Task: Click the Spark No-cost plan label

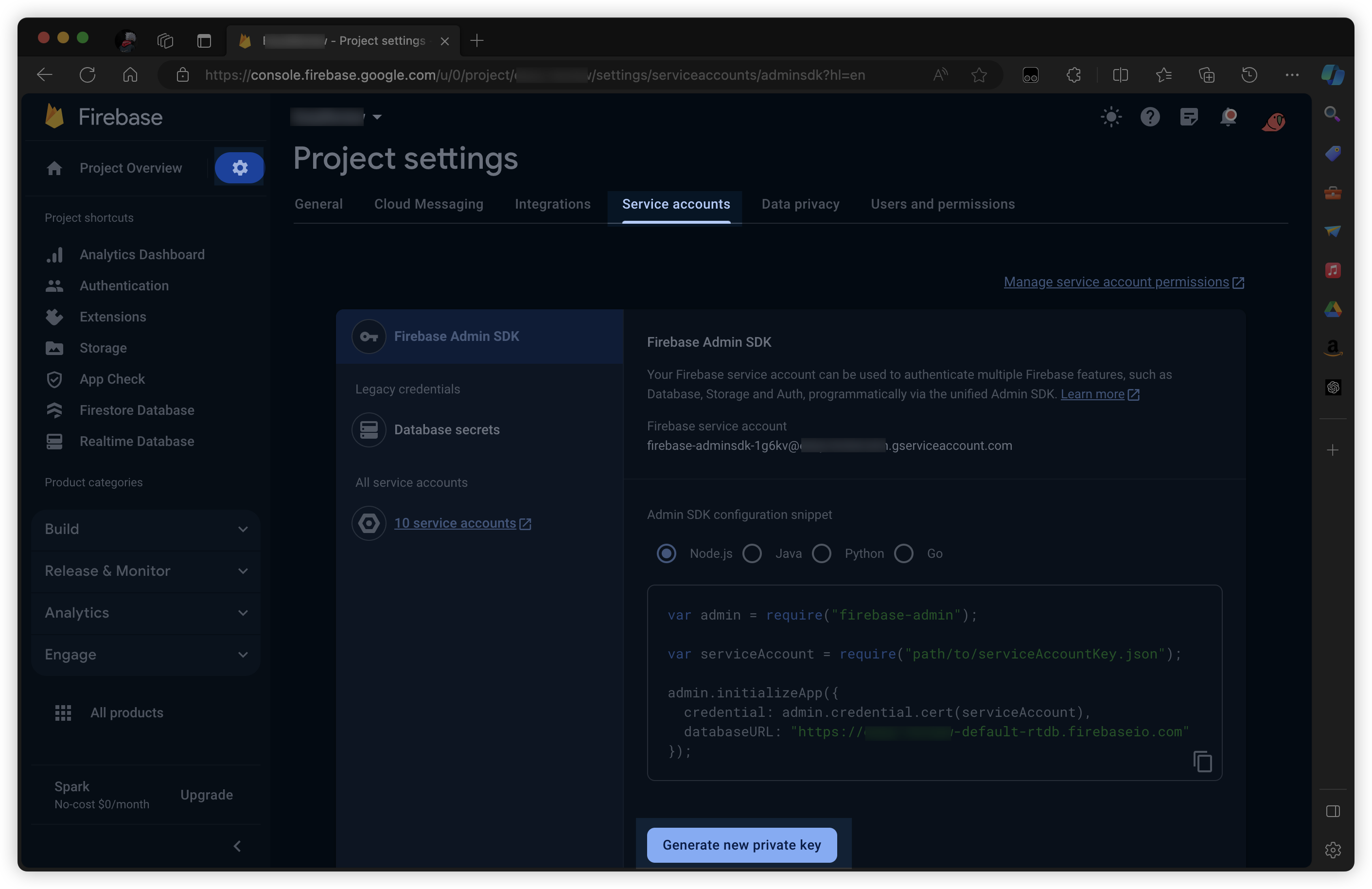Action: click(x=102, y=795)
